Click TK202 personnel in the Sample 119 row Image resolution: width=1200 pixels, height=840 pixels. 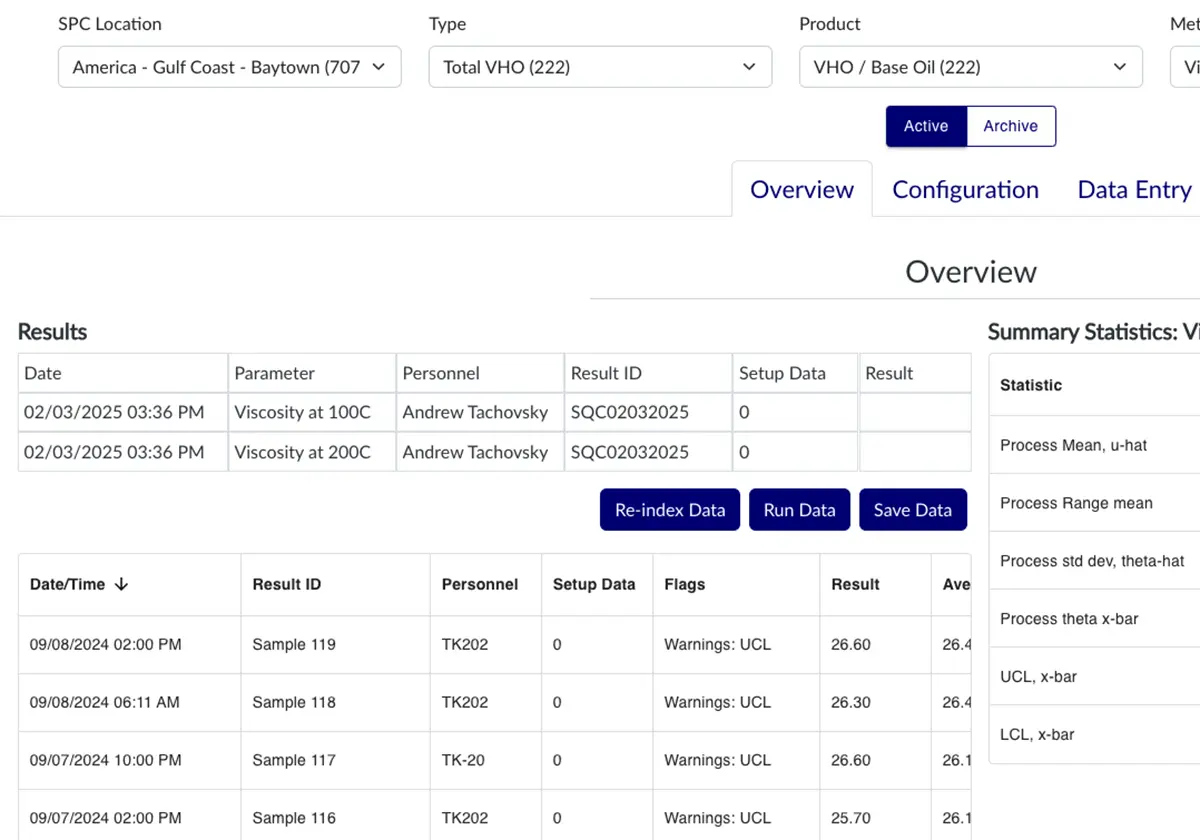pyautogui.click(x=465, y=645)
